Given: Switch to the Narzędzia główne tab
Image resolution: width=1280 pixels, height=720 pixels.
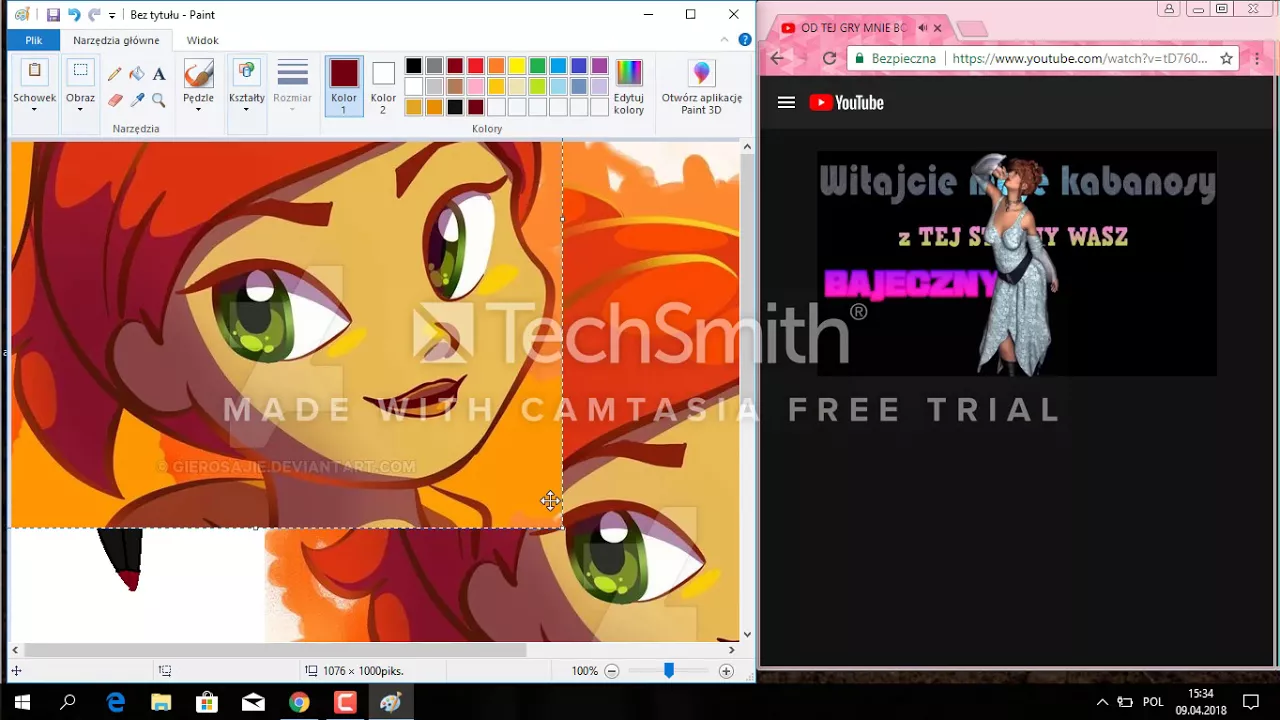Looking at the screenshot, I should [116, 41].
